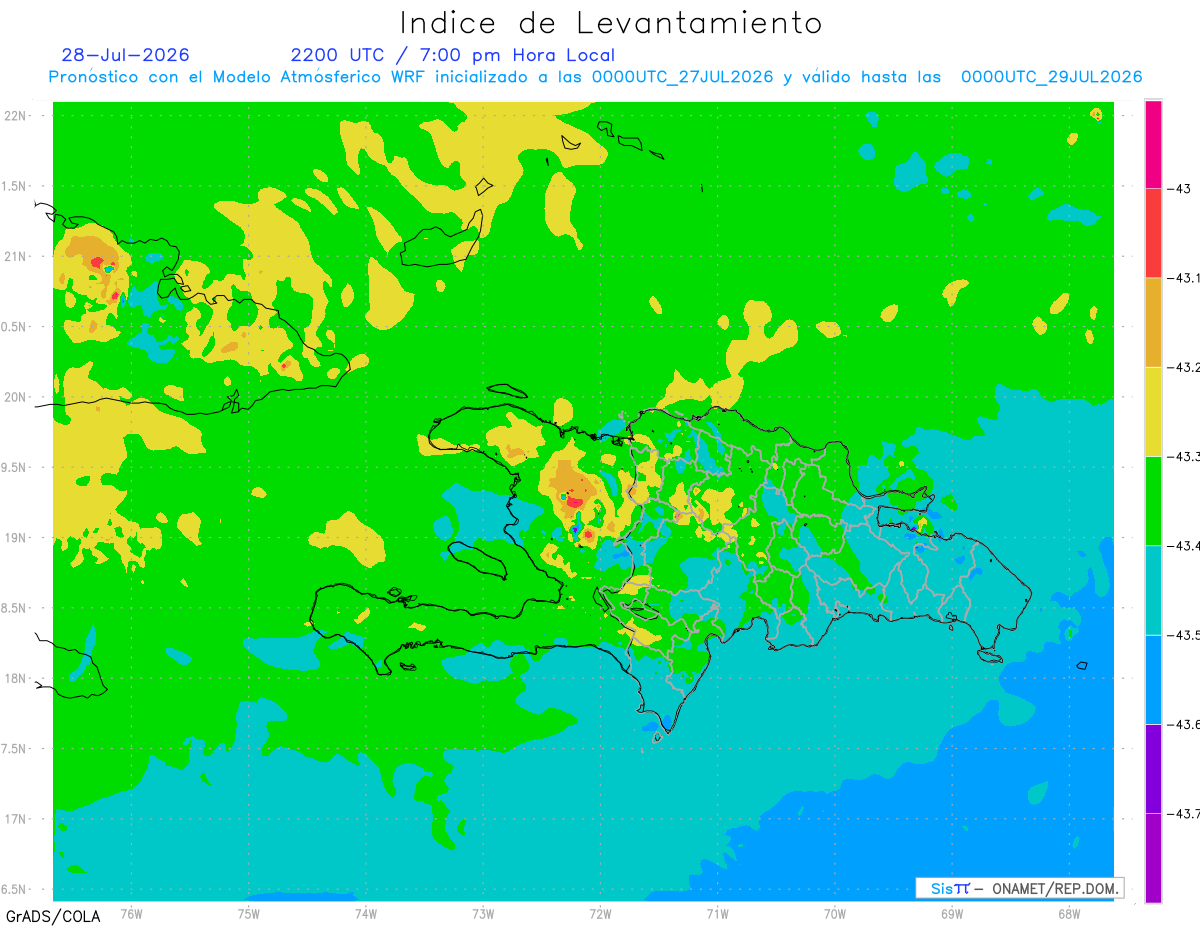
Task: Click the '69W' longitude label
Action: pos(952,913)
